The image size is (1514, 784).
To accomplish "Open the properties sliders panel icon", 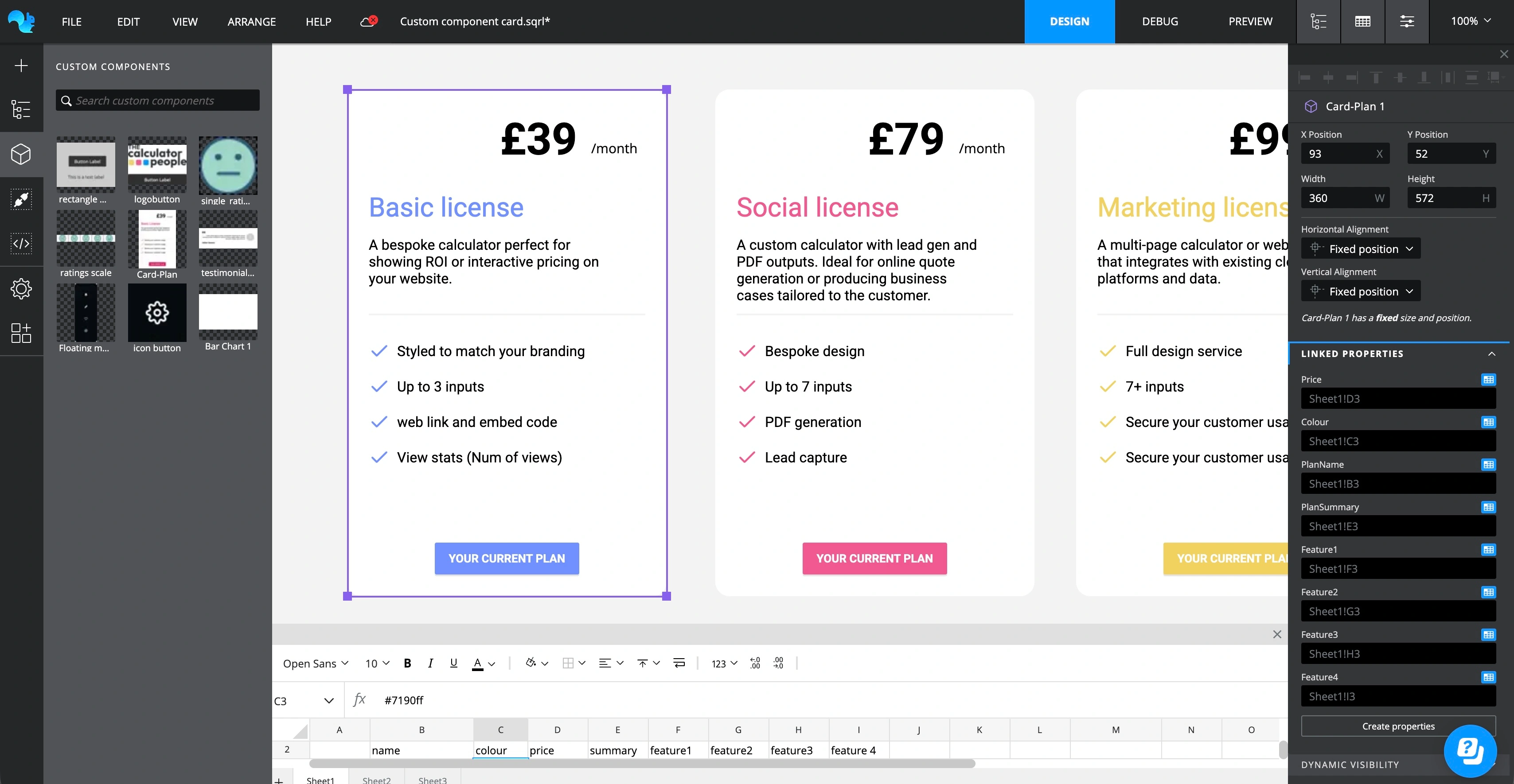I will pos(1406,22).
